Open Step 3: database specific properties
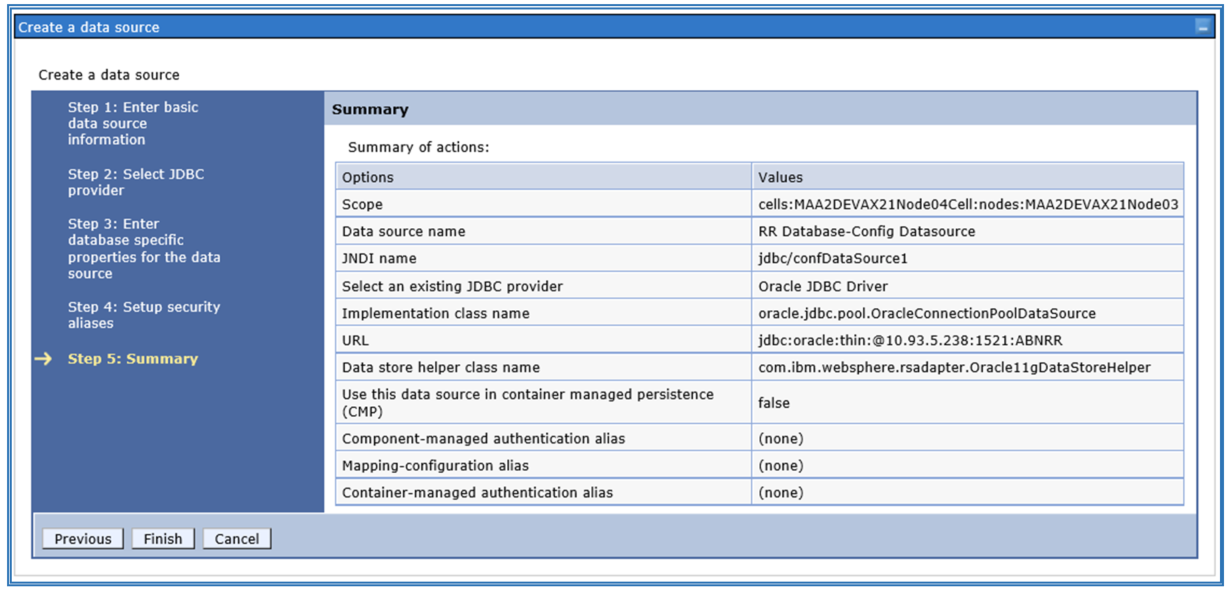The height and width of the screenshot is (592, 1226). tap(144, 249)
